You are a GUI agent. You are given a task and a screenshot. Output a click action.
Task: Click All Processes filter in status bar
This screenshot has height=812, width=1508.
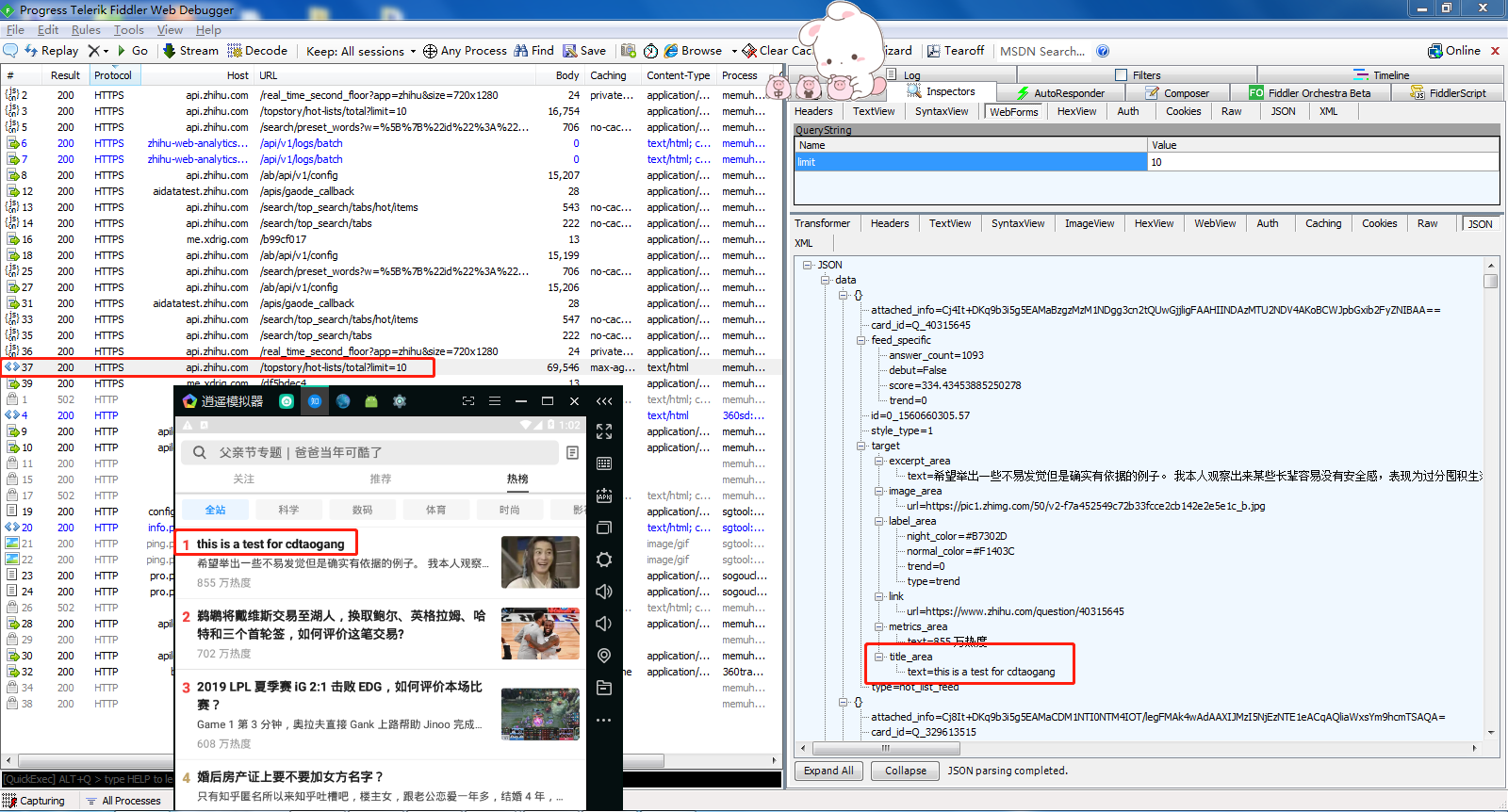pyautogui.click(x=123, y=801)
